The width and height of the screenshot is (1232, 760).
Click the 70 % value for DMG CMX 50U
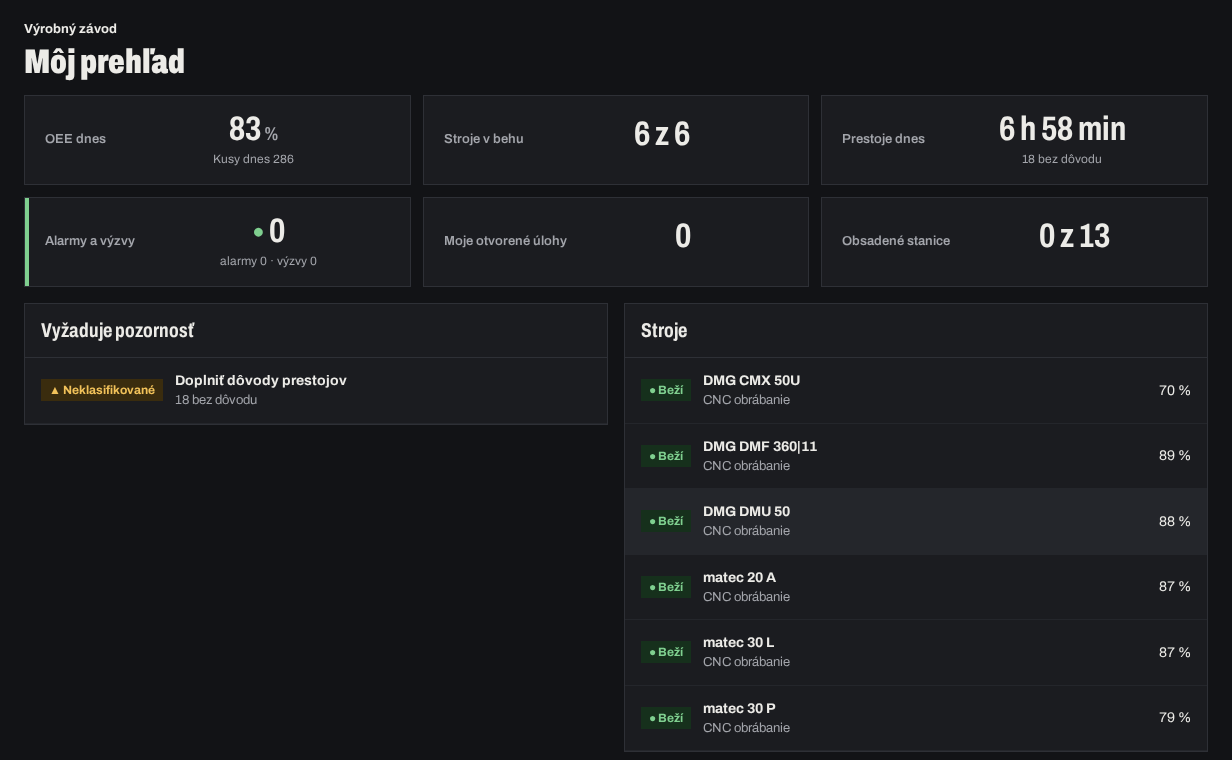coord(1175,390)
